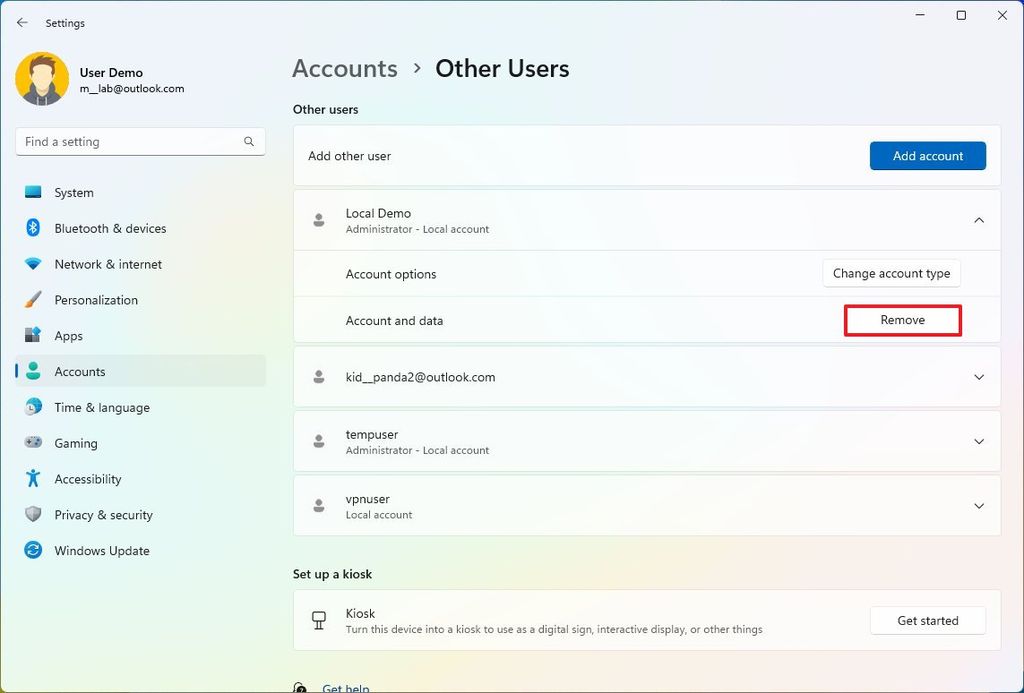This screenshot has height=693, width=1024.
Task: Click the kid__panda2 user avatar icon
Action: click(x=319, y=377)
